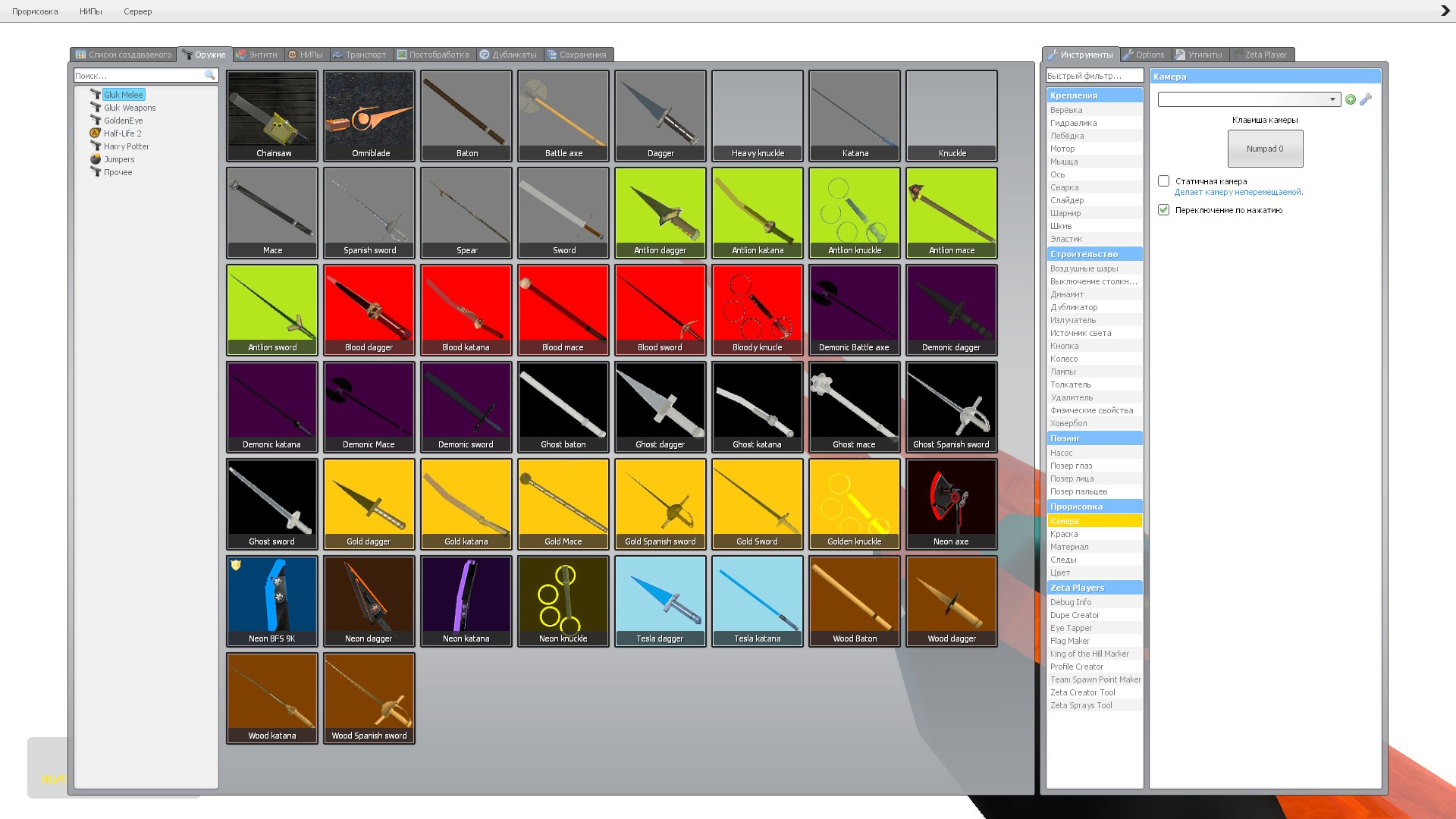The height and width of the screenshot is (819, 1456).
Task: Collapse the Крепления category header
Action: 1094,96
